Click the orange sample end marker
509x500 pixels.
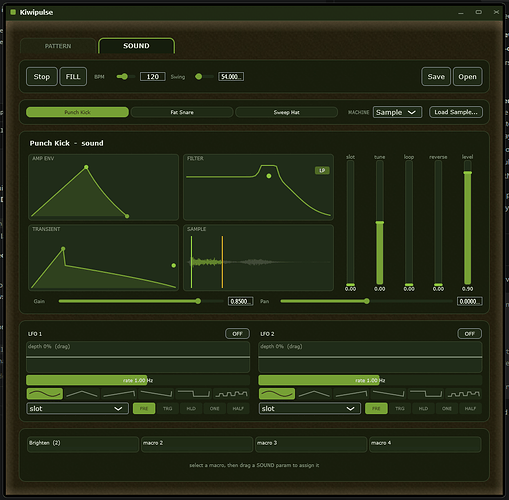tap(222, 262)
